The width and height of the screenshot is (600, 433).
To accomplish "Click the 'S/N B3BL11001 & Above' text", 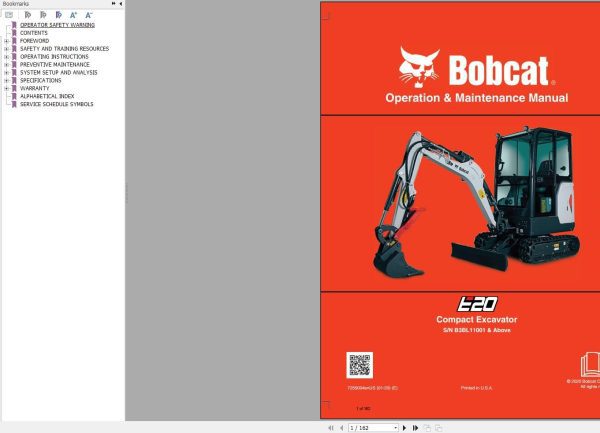I will [477, 330].
